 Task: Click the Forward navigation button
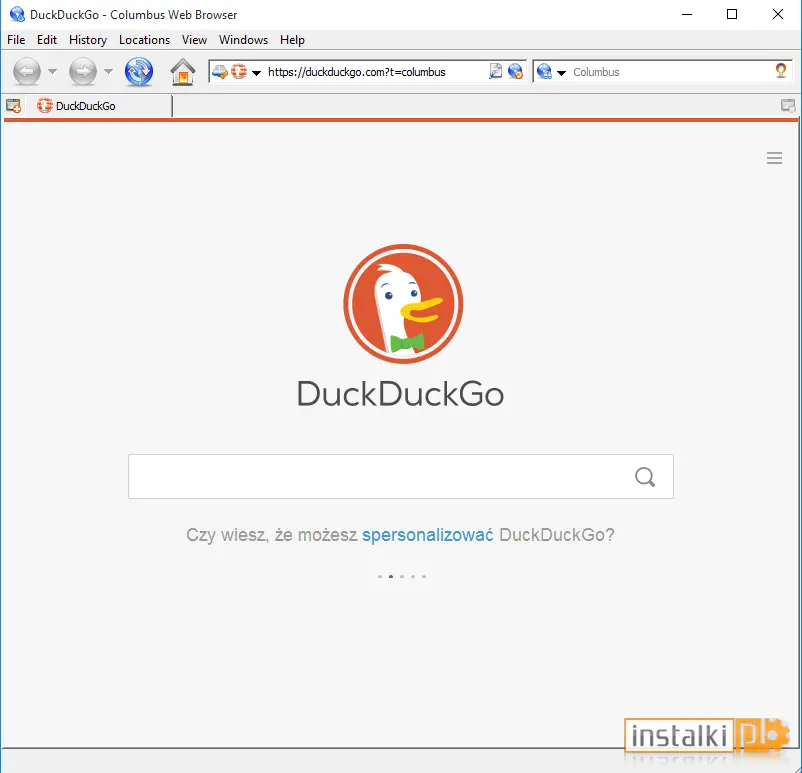(x=83, y=72)
